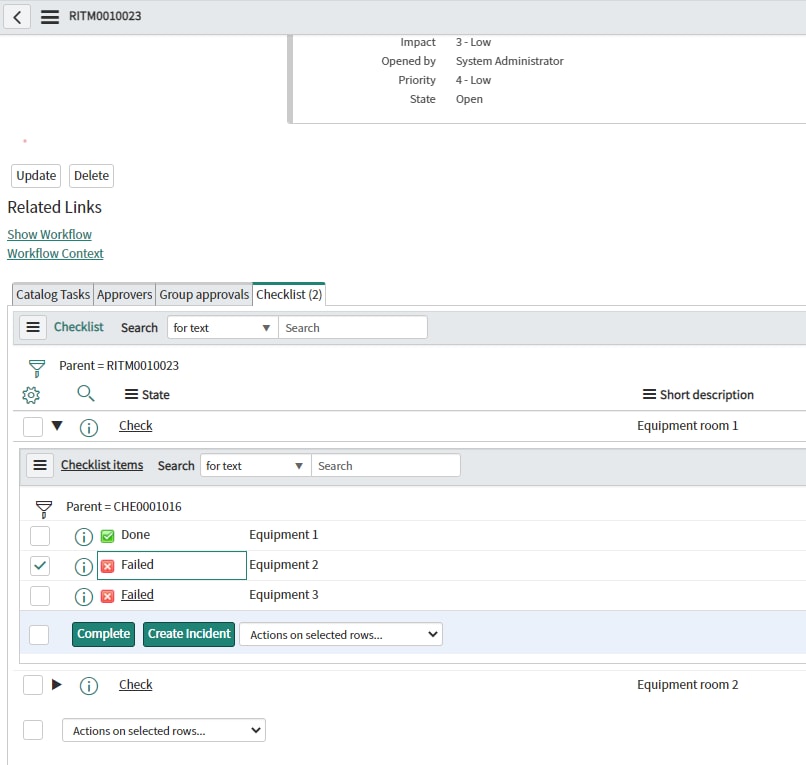Click the 'Parent = CHE0001016' filter breadcrumb
806x765 pixels.
click(x=124, y=506)
